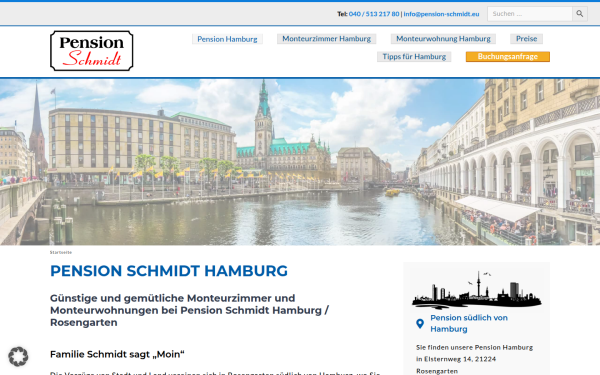Image resolution: width=600 pixels, height=375 pixels.
Task: Click the map pin location icon
Action: point(420,324)
